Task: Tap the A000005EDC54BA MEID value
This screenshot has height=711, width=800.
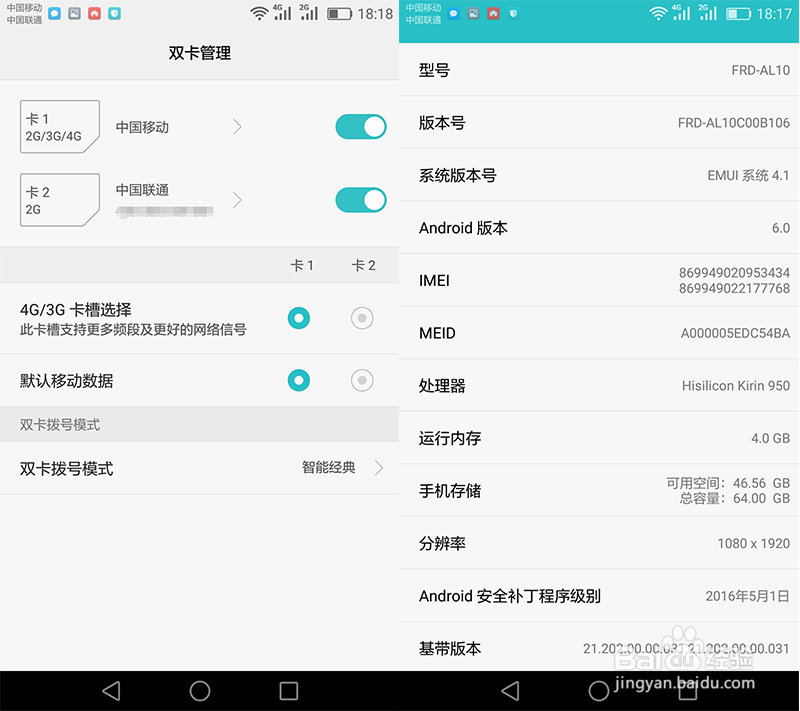Action: (735, 333)
